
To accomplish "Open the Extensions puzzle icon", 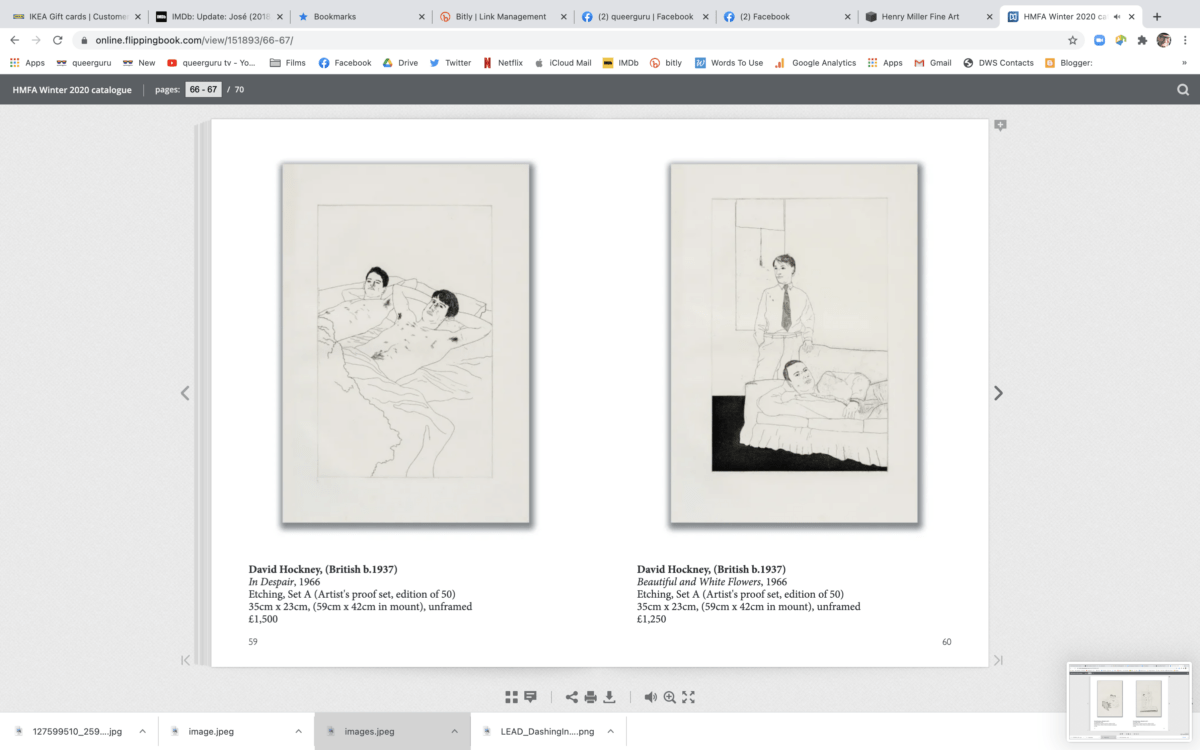I will [1142, 40].
